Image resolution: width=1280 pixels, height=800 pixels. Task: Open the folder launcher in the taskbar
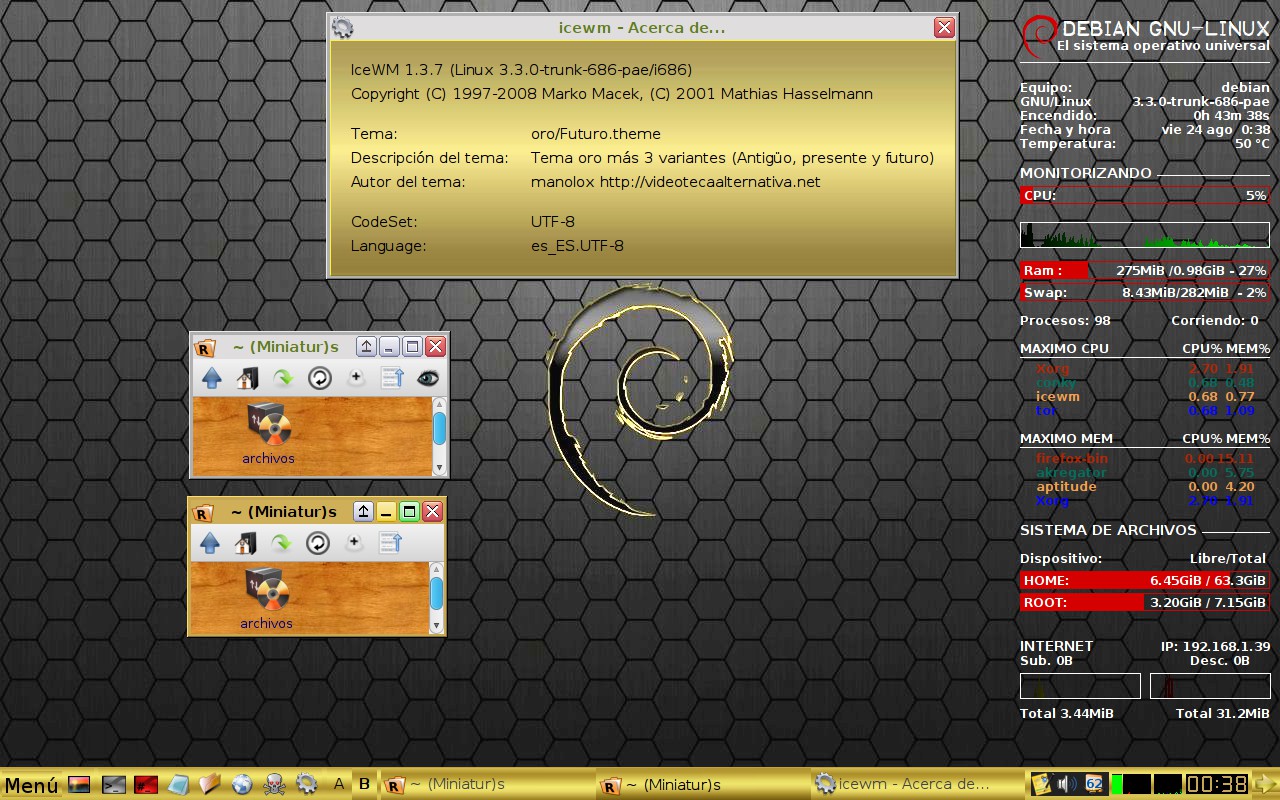(209, 785)
